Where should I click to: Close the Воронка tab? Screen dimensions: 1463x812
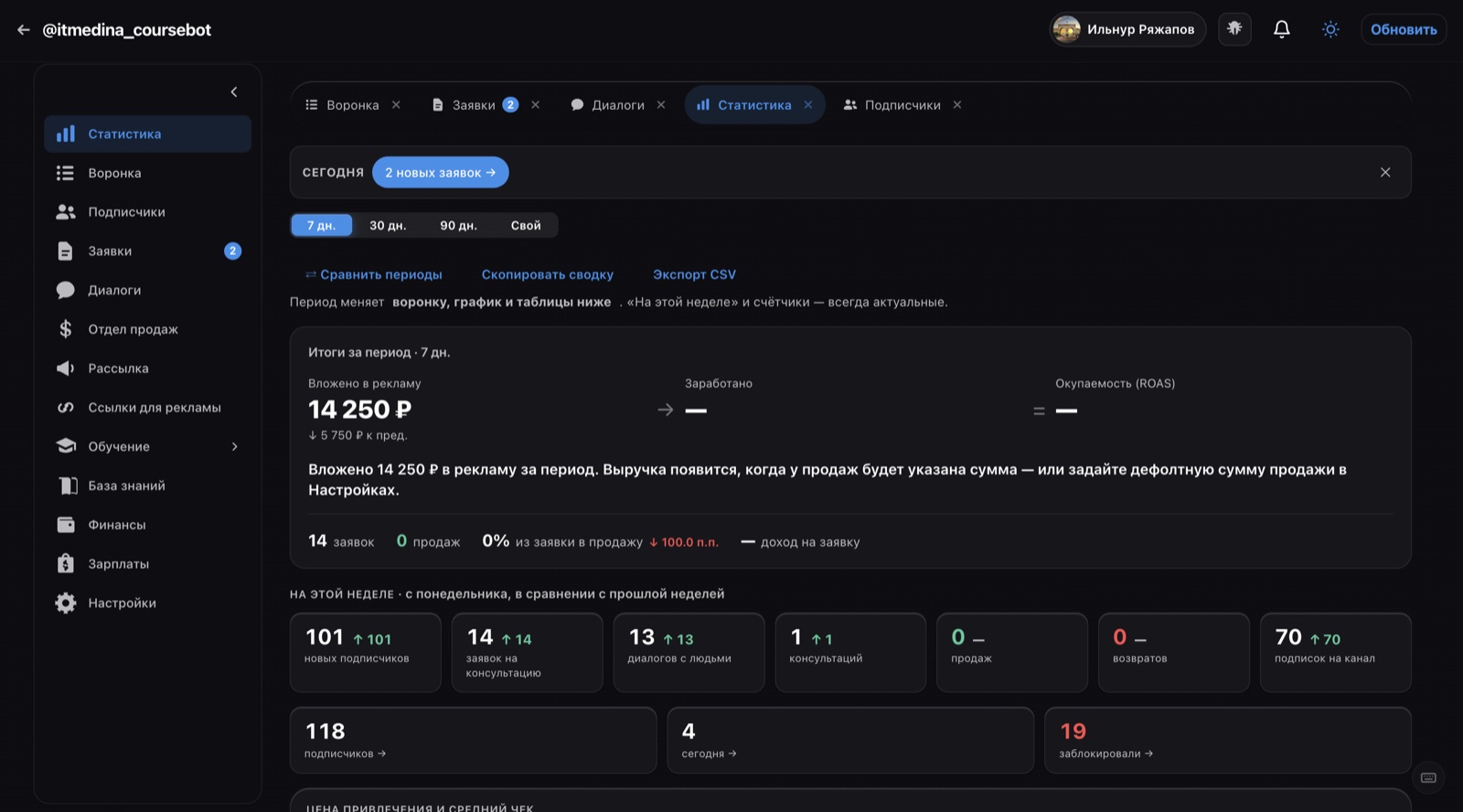(396, 105)
